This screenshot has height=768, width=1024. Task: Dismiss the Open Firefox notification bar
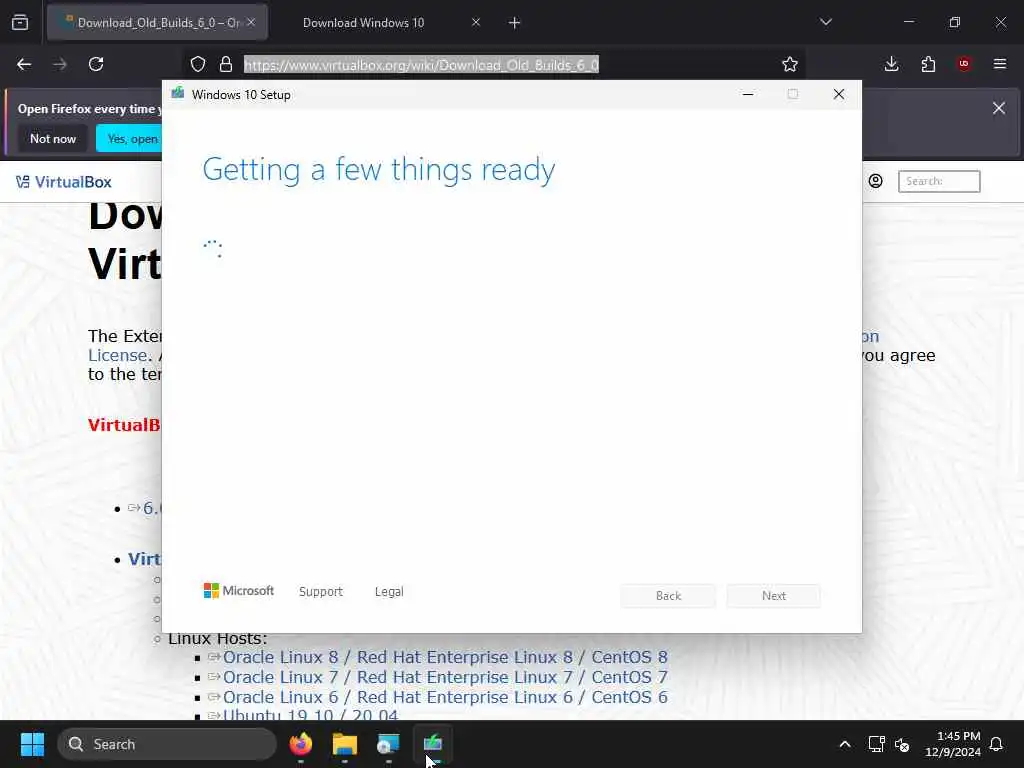coord(999,108)
